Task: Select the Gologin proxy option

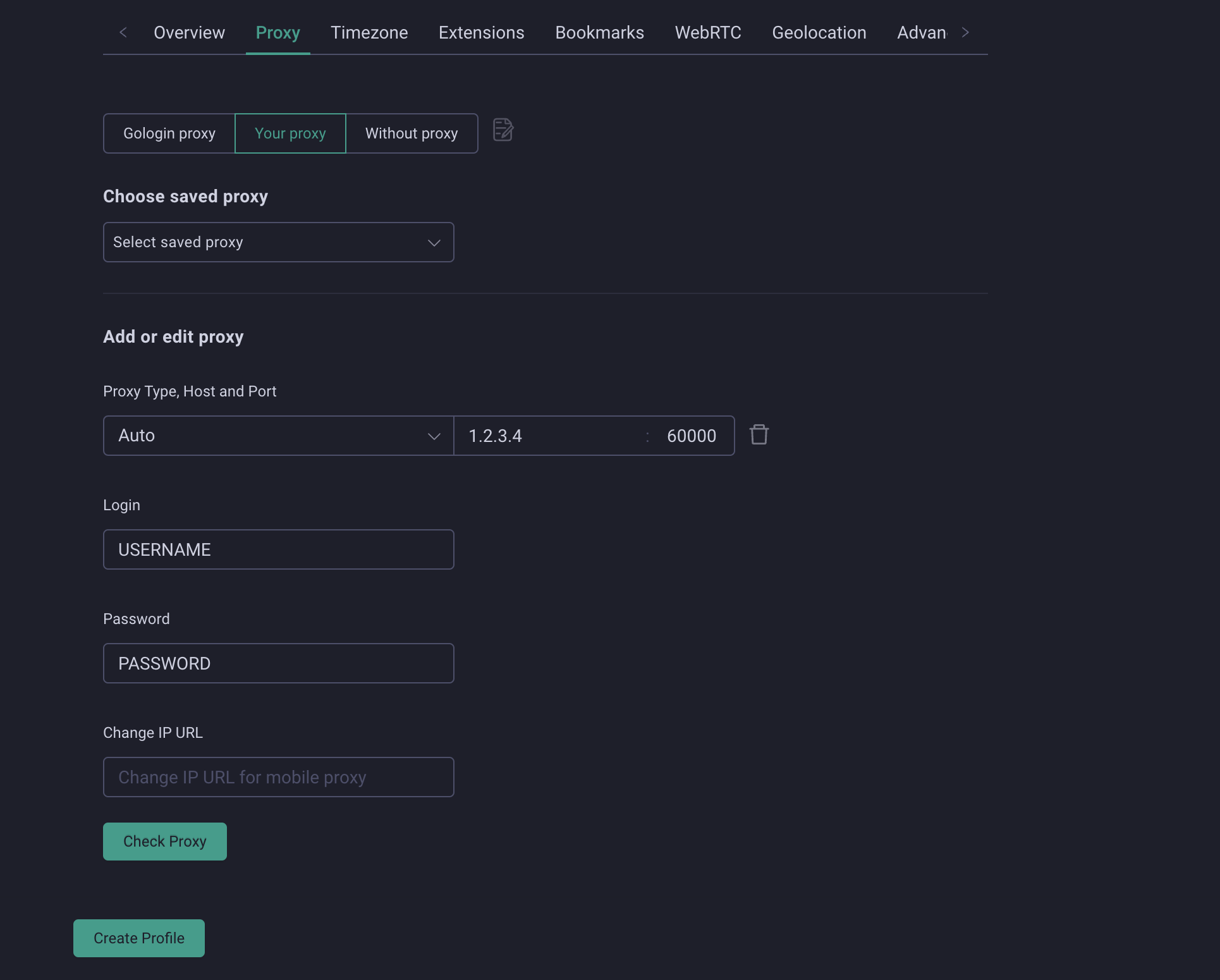Action: coord(169,133)
